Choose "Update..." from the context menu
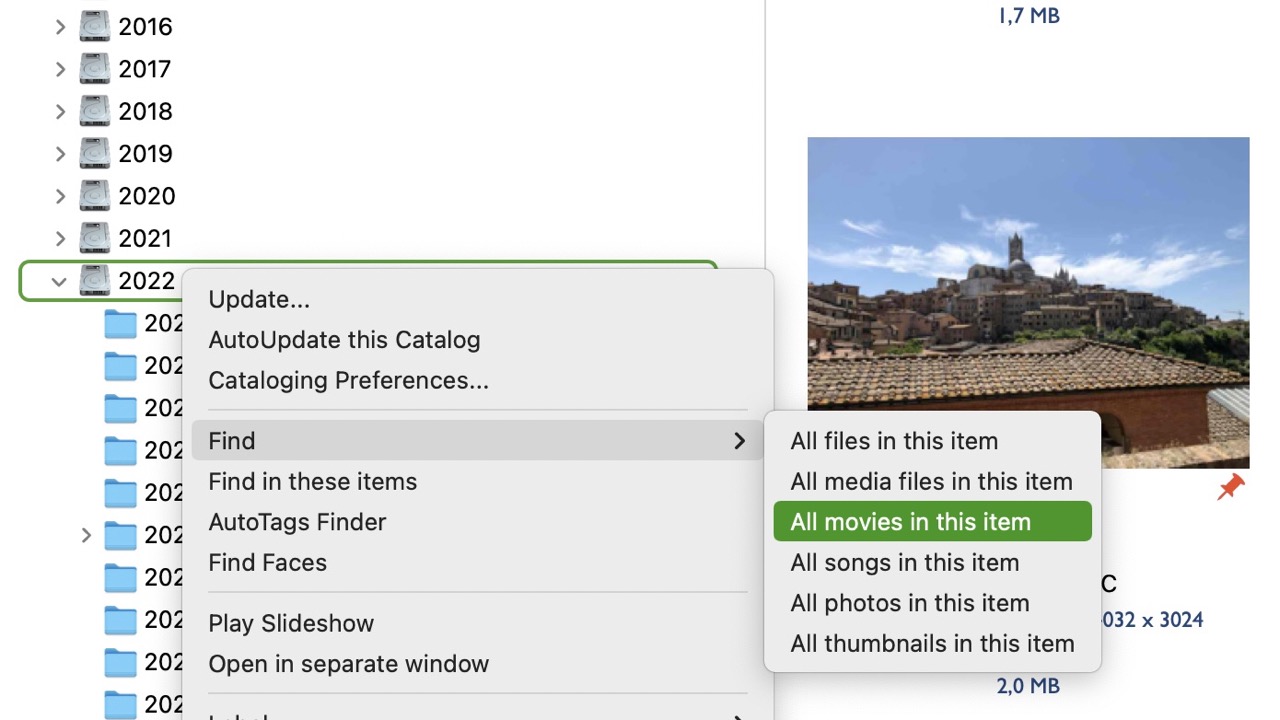 (x=259, y=299)
